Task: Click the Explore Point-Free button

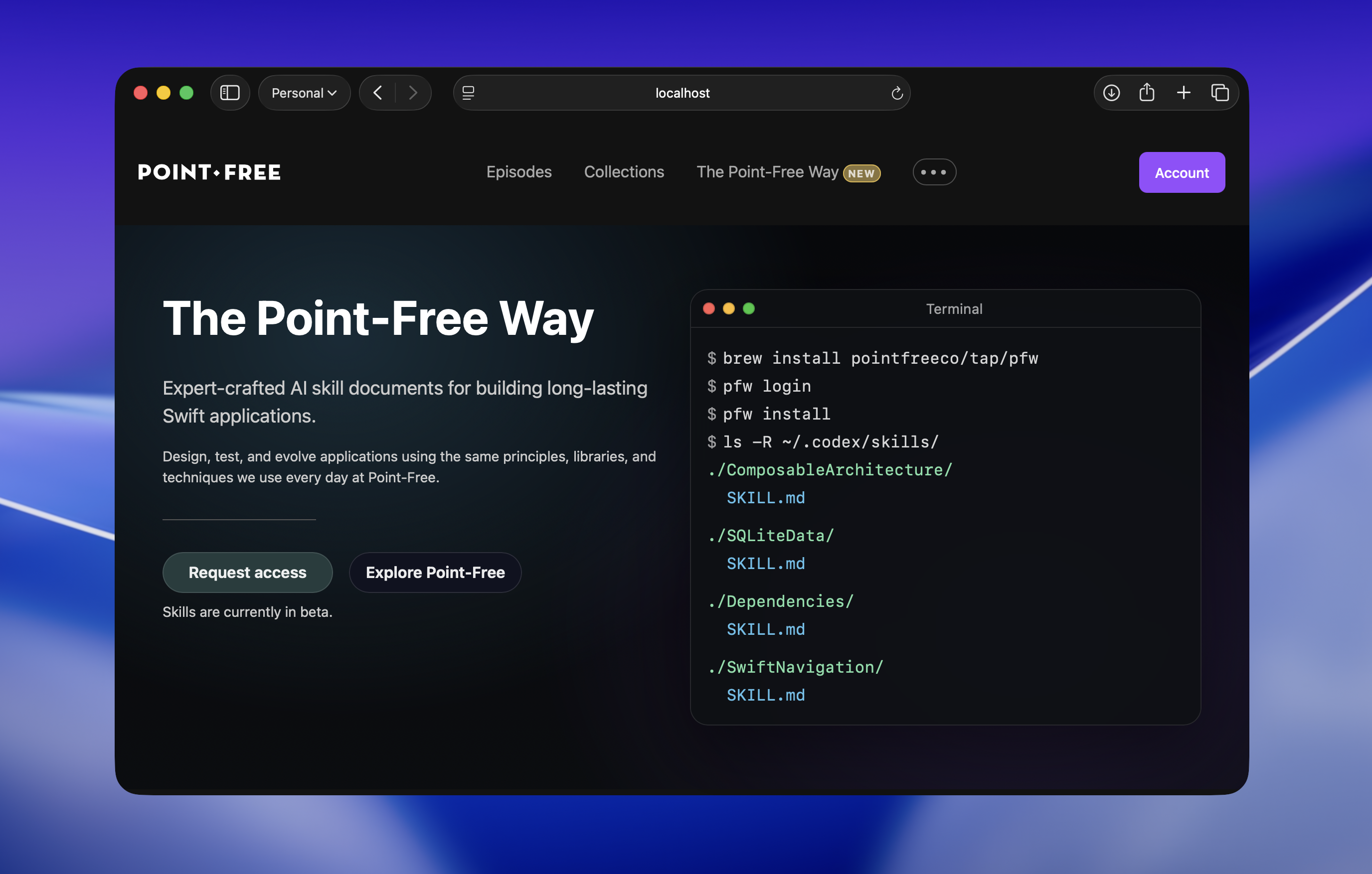Action: point(435,572)
